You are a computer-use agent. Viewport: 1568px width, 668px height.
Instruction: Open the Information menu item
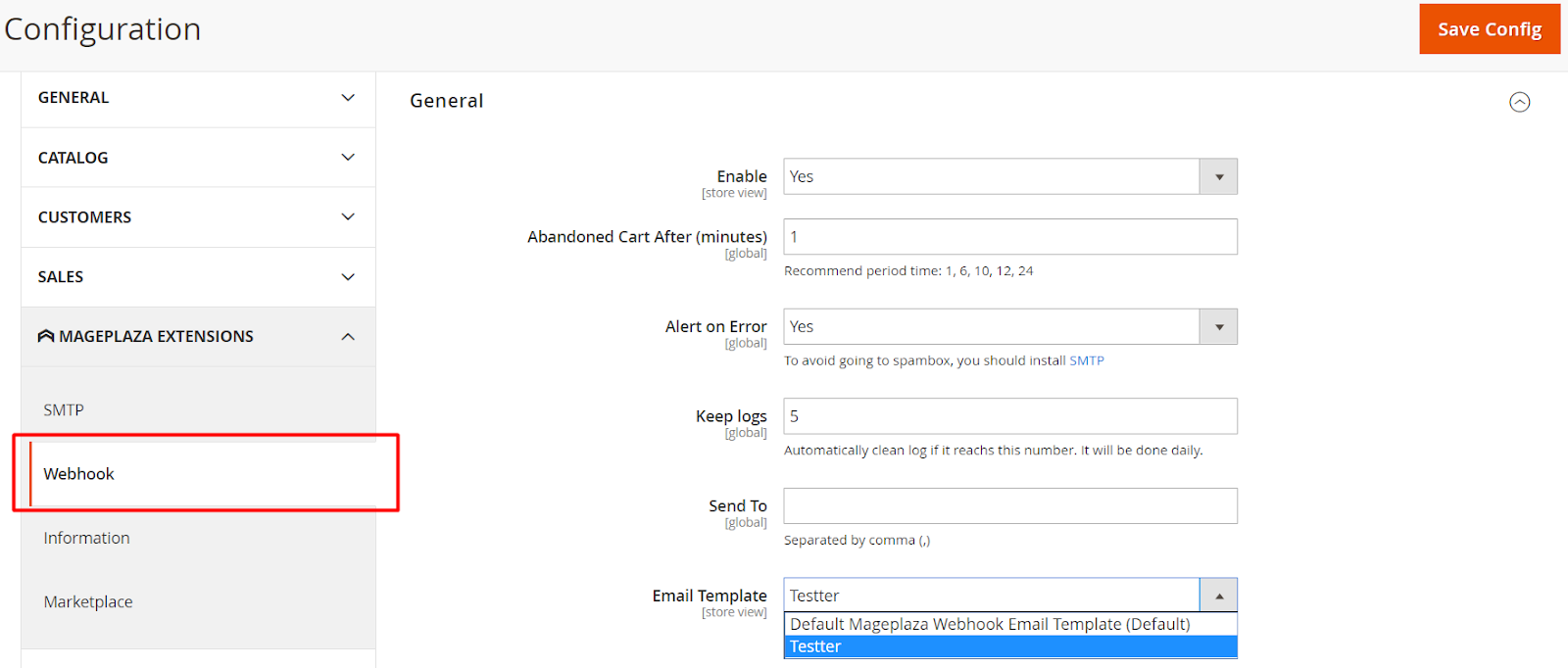coord(86,538)
